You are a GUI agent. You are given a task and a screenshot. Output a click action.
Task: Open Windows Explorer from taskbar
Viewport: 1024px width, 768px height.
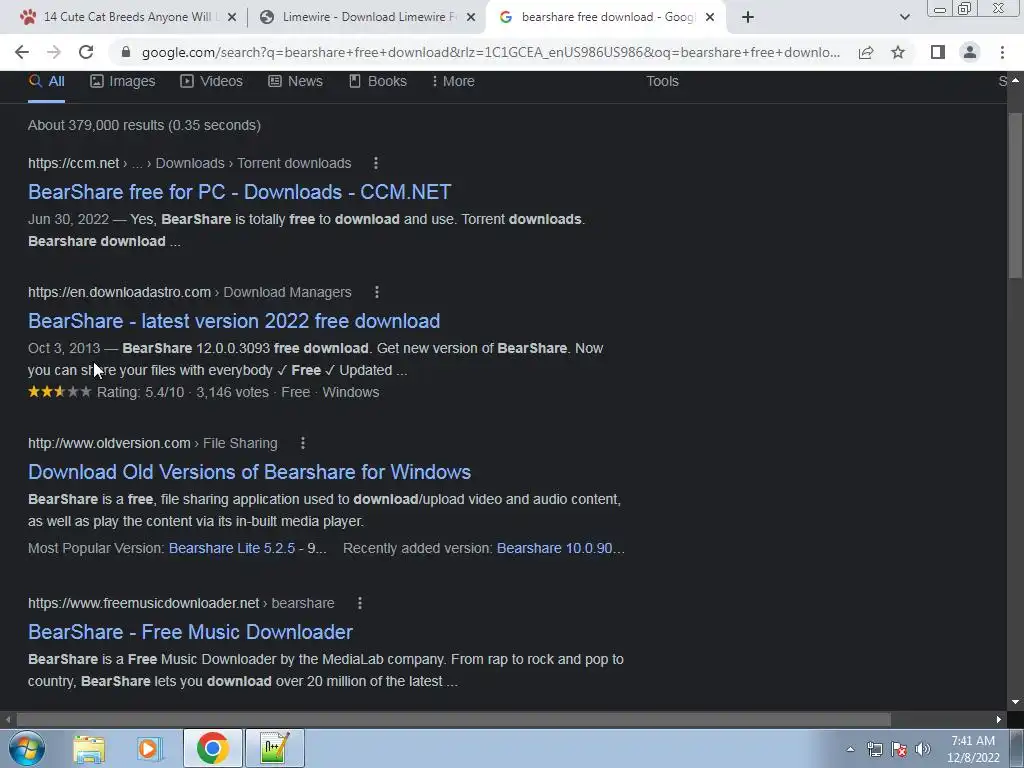point(89,748)
